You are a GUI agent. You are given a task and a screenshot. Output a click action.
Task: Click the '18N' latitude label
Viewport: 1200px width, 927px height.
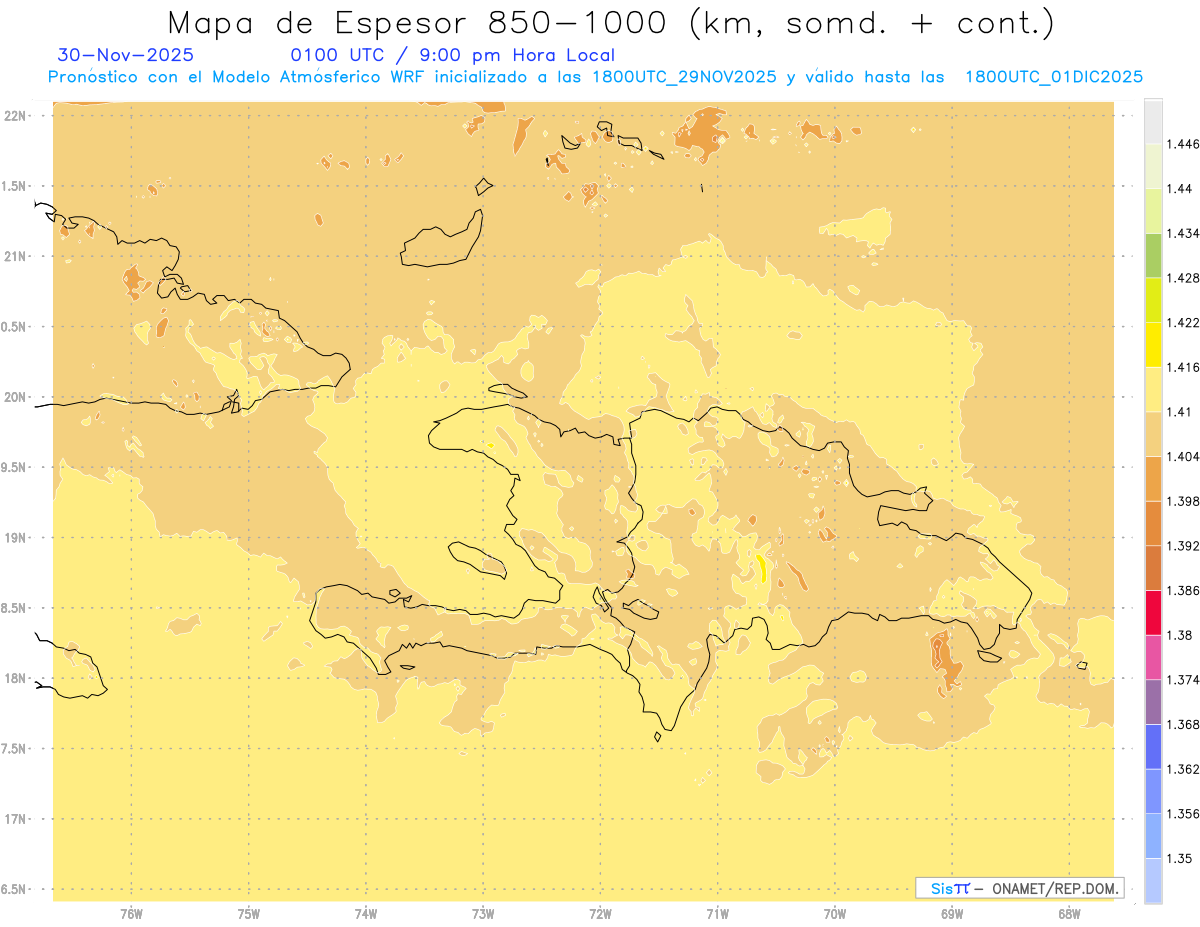tap(15, 679)
